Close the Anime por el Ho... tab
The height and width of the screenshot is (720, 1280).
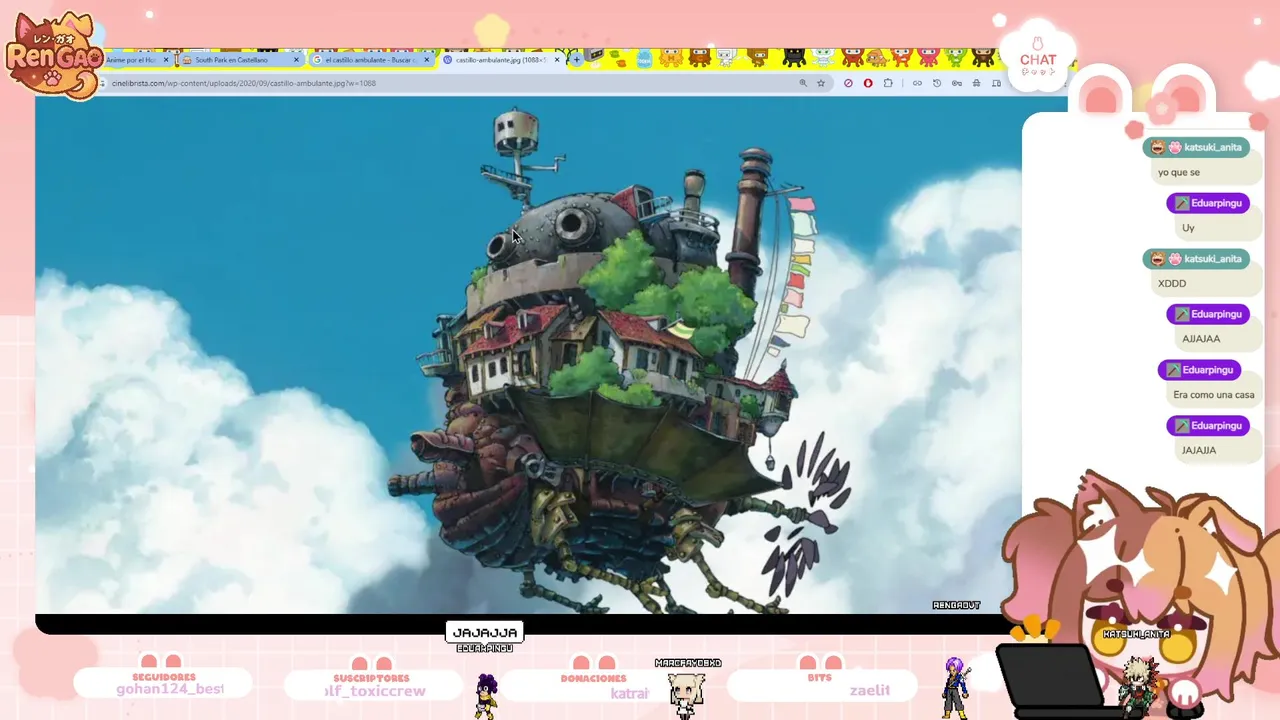click(x=166, y=60)
